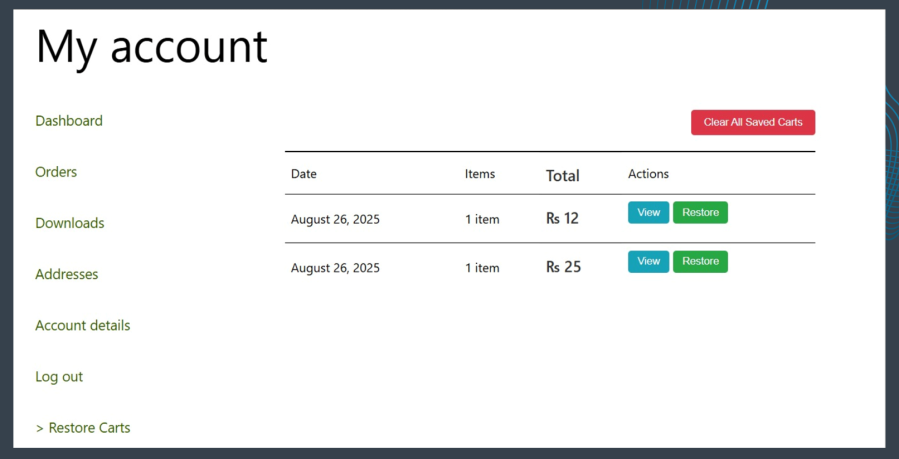Open the Downloads section
This screenshot has width=899, height=459.
pyautogui.click(x=70, y=223)
